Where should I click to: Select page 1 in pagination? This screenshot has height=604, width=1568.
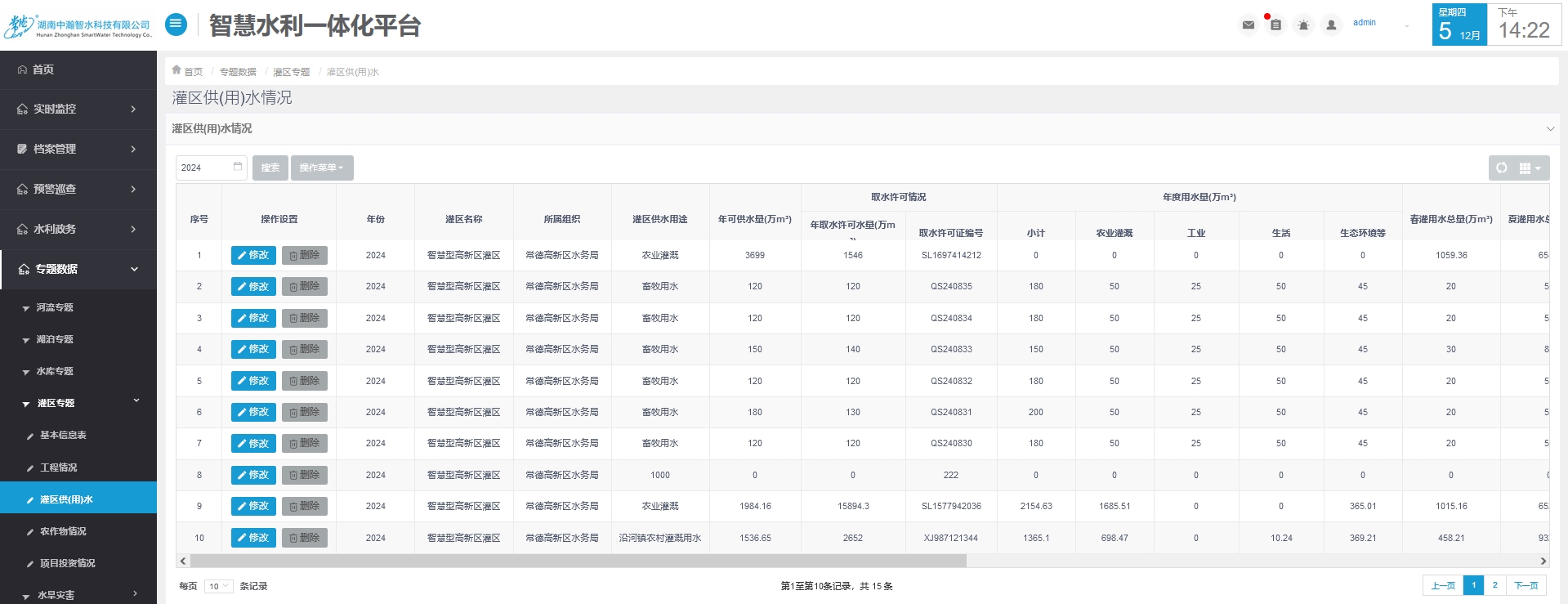[x=1473, y=585]
